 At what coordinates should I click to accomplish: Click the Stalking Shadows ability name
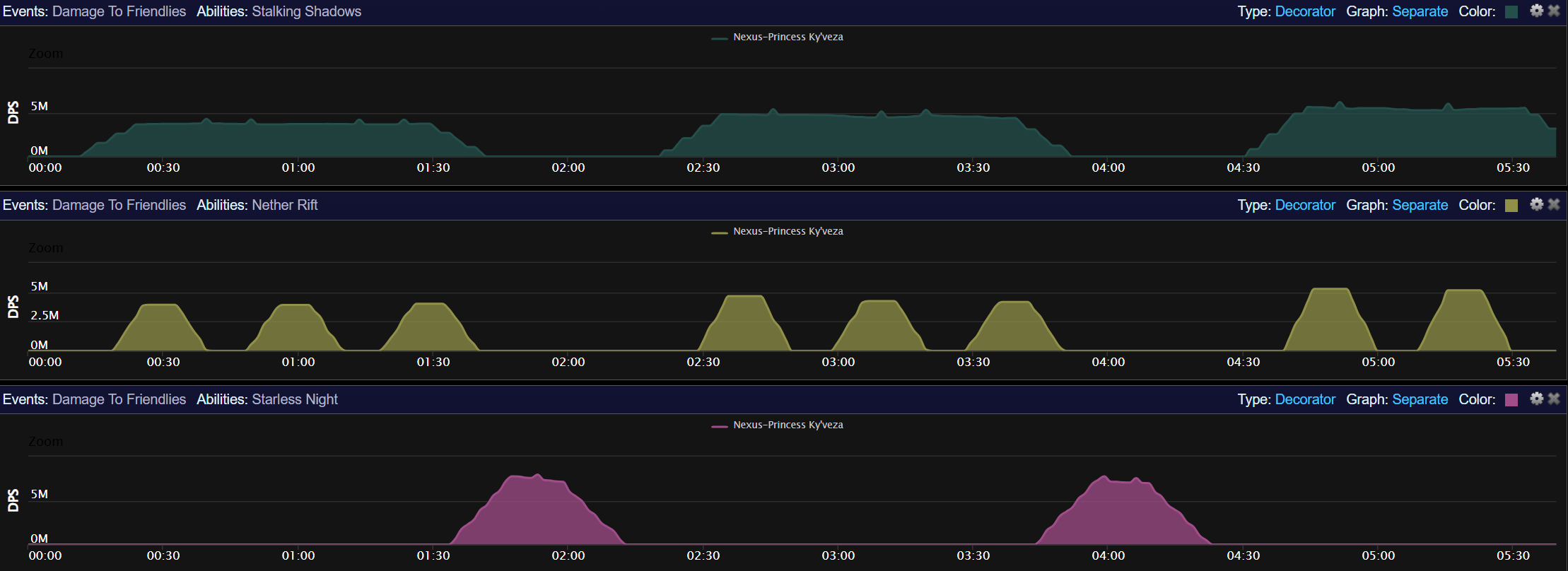307,11
